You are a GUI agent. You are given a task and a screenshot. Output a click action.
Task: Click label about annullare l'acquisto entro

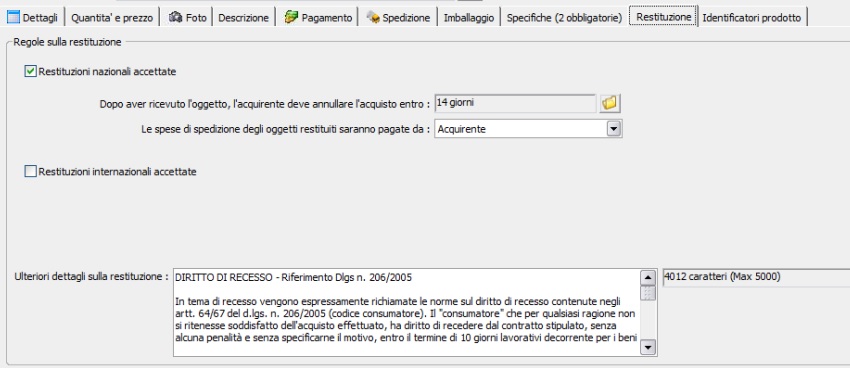tap(265, 103)
